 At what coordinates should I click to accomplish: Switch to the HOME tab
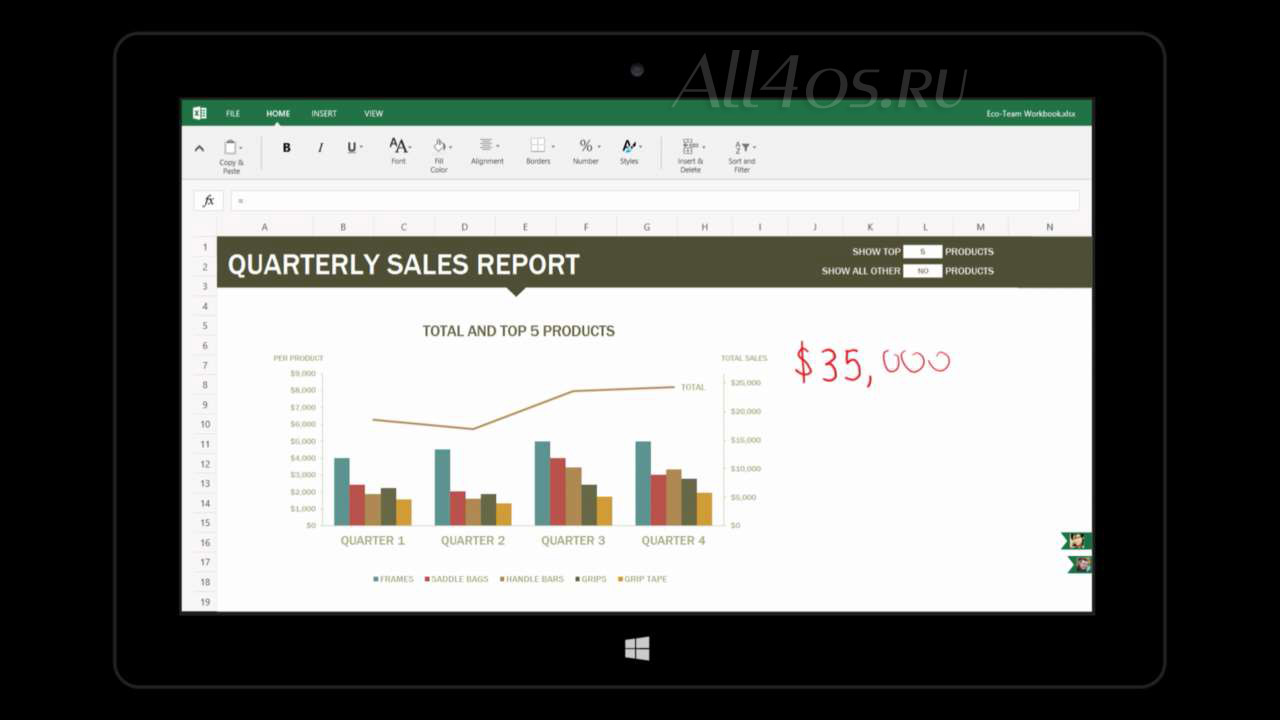tap(278, 113)
